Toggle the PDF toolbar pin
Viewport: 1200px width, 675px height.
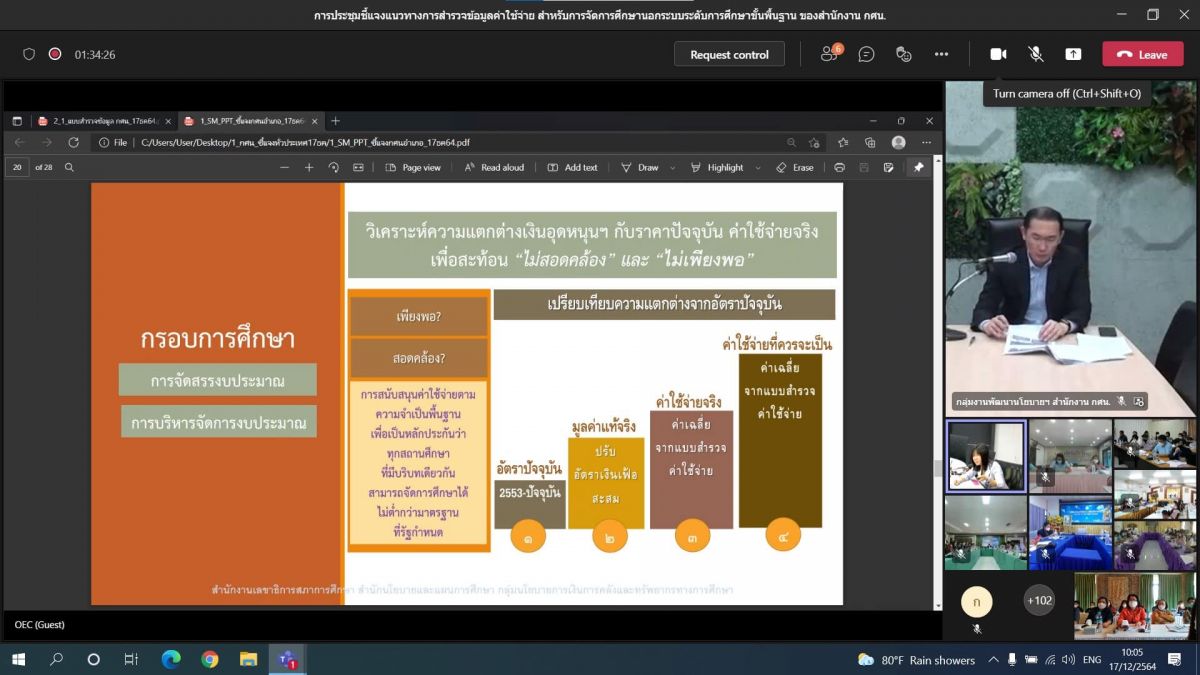tap(918, 167)
